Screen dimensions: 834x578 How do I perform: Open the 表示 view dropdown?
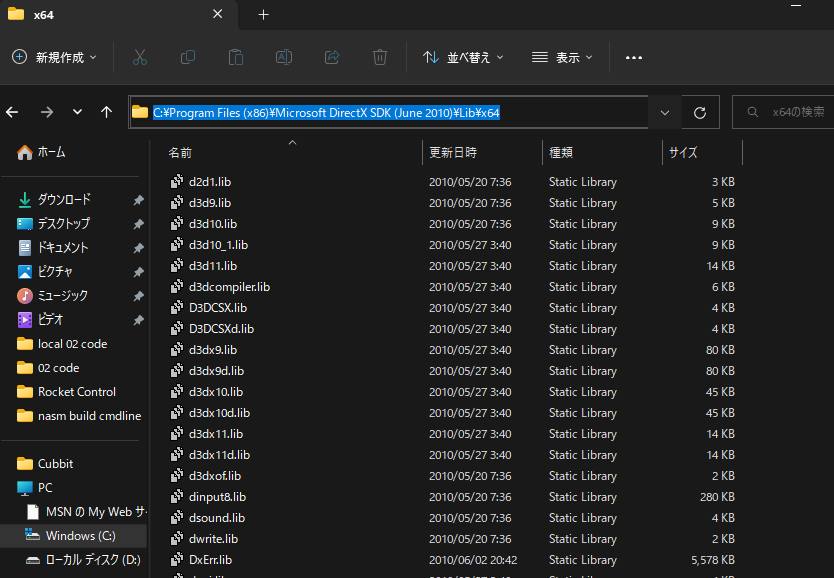coord(562,57)
